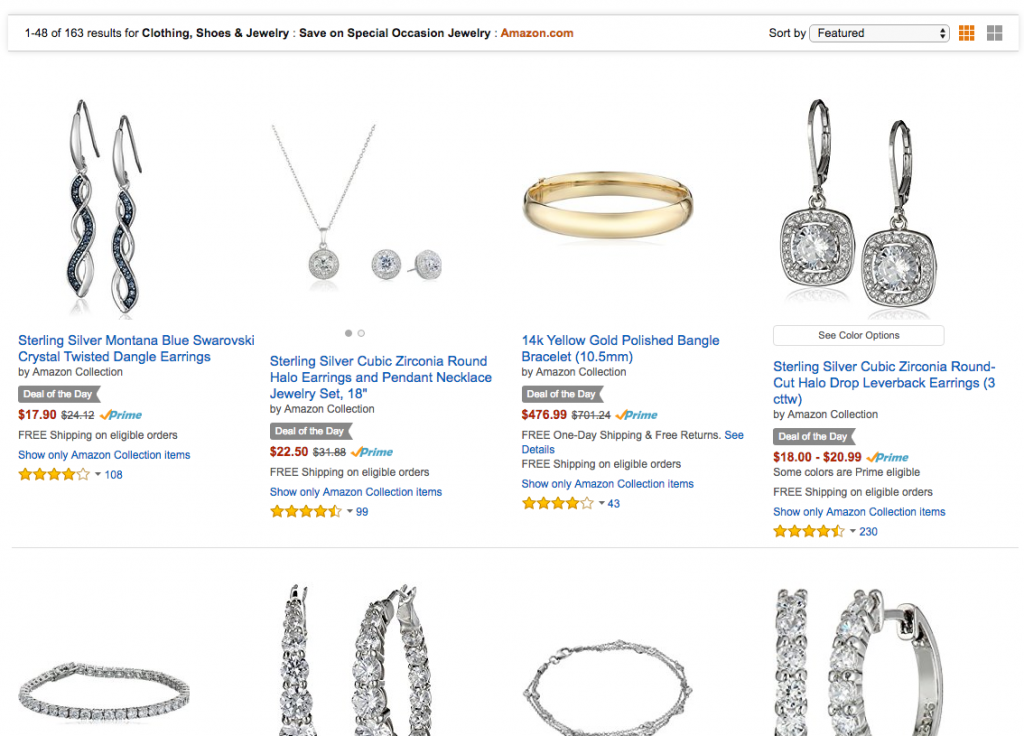Viewport: 1024px width, 736px height.
Task: Click the Prime logo beside the $17.90 price
Action: (x=122, y=415)
